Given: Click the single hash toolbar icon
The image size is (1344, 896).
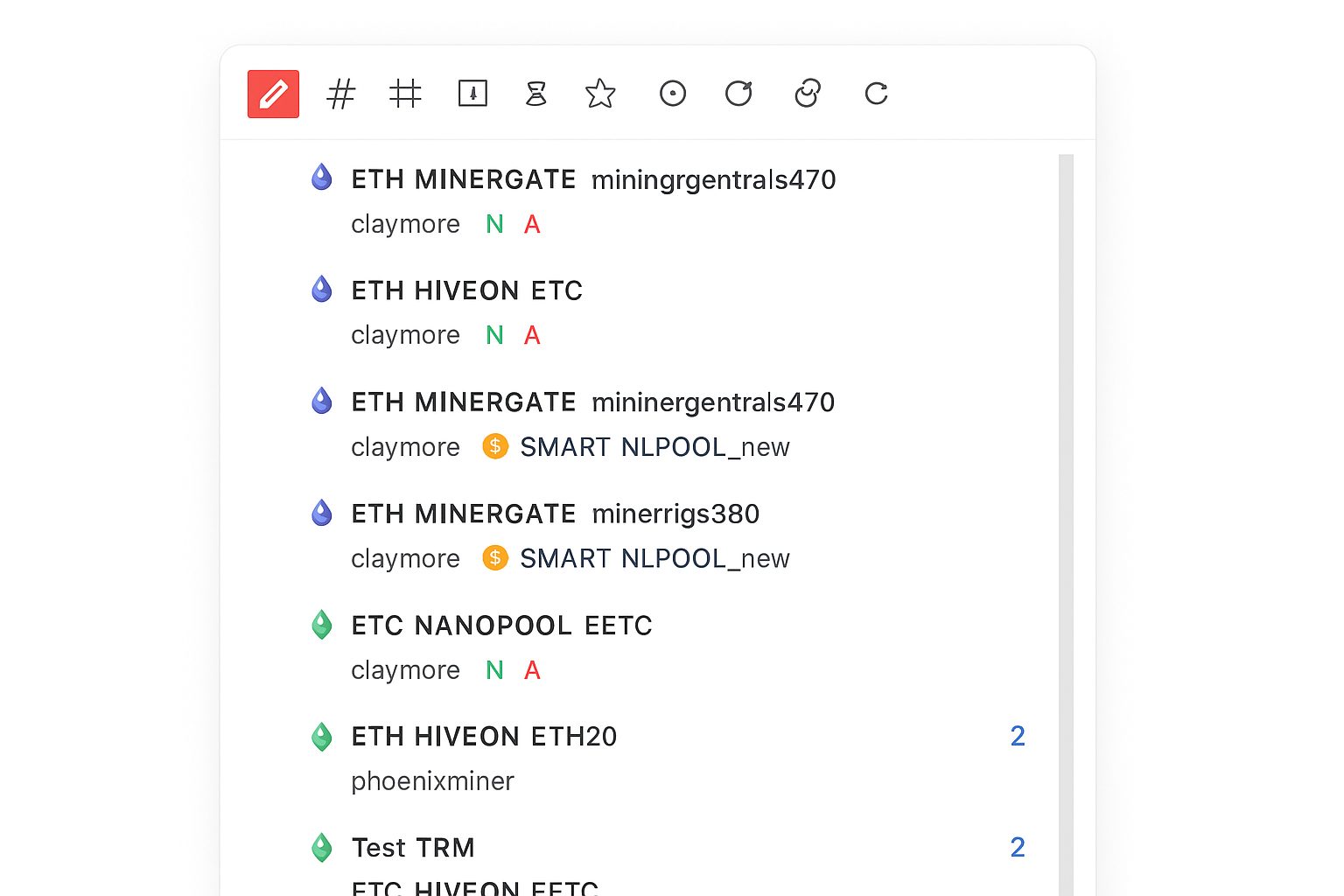Looking at the screenshot, I should pyautogui.click(x=340, y=94).
